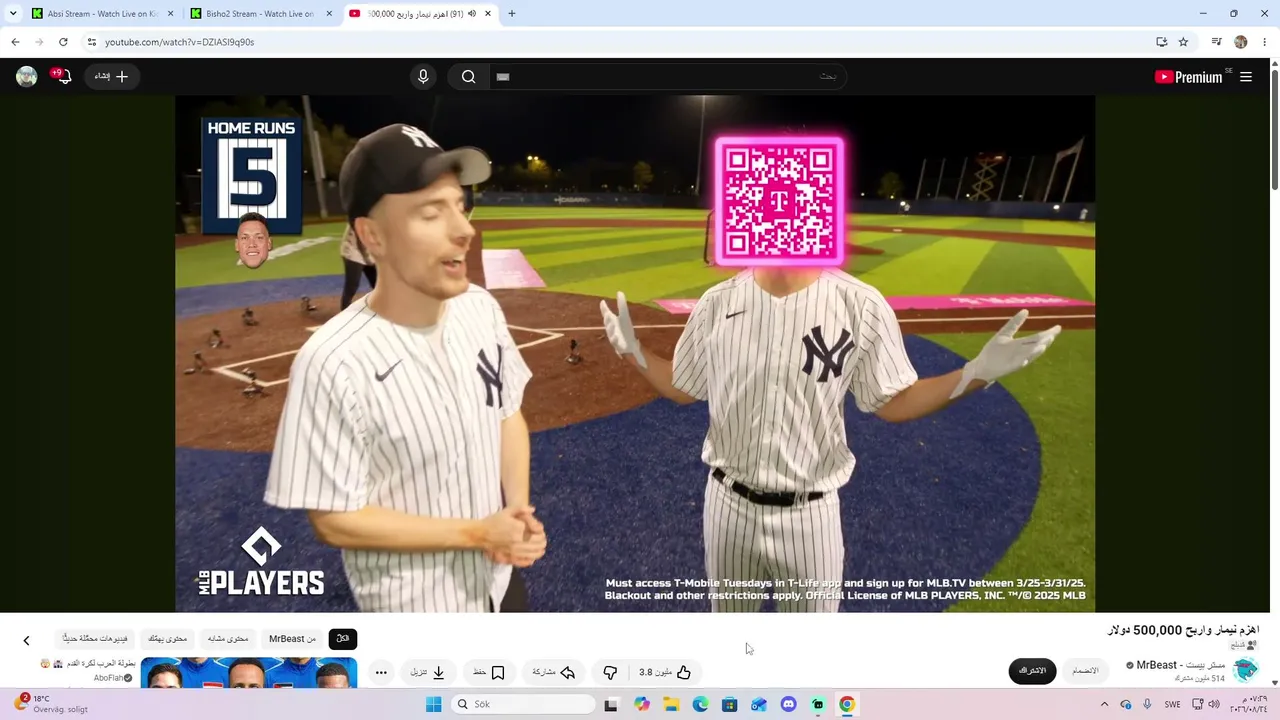Screen dimensions: 1280x720
Task: Show more filter chips with the chevron
Action: coord(27,640)
